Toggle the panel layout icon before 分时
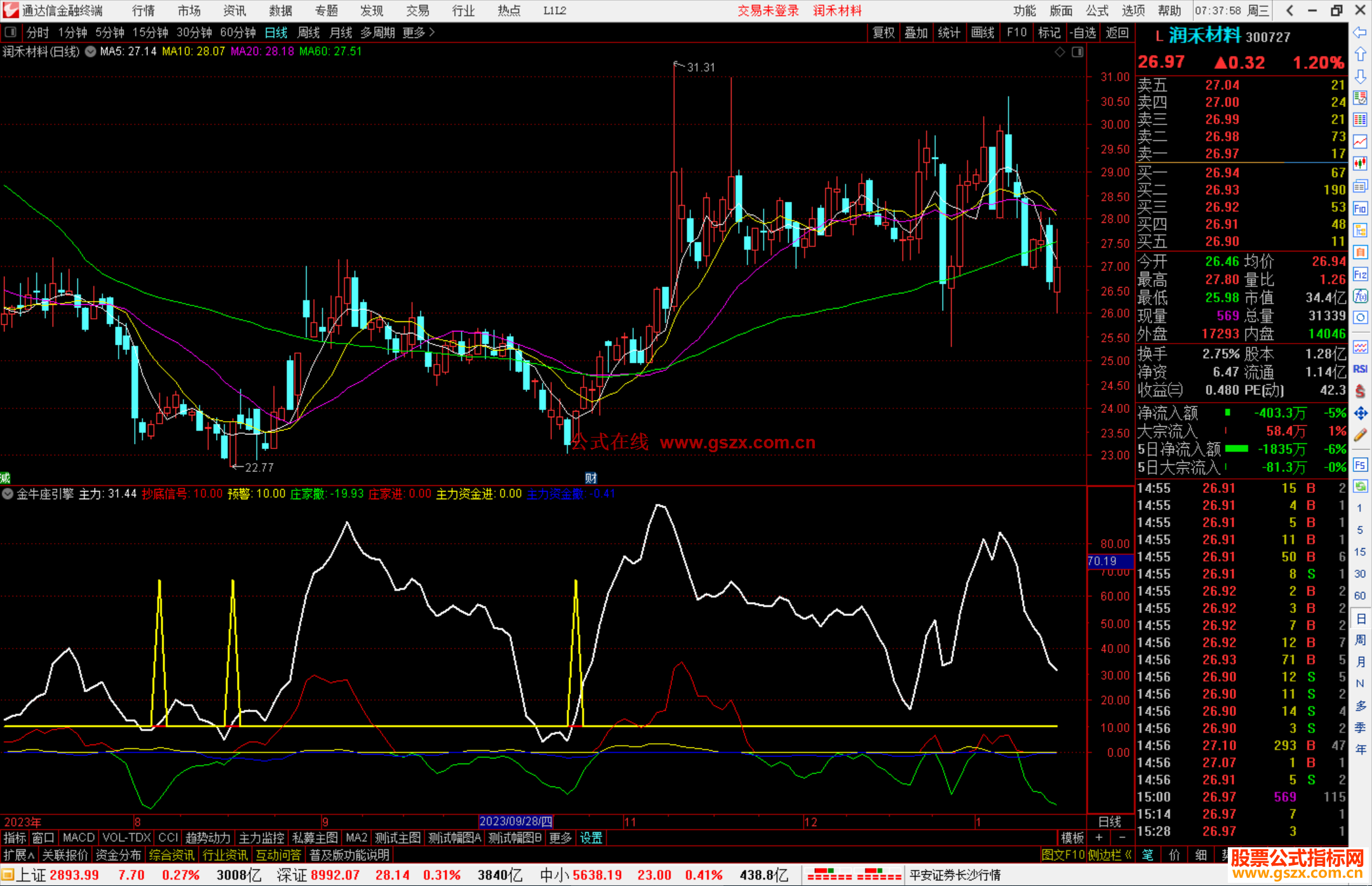The image size is (1372, 886). coord(11,32)
